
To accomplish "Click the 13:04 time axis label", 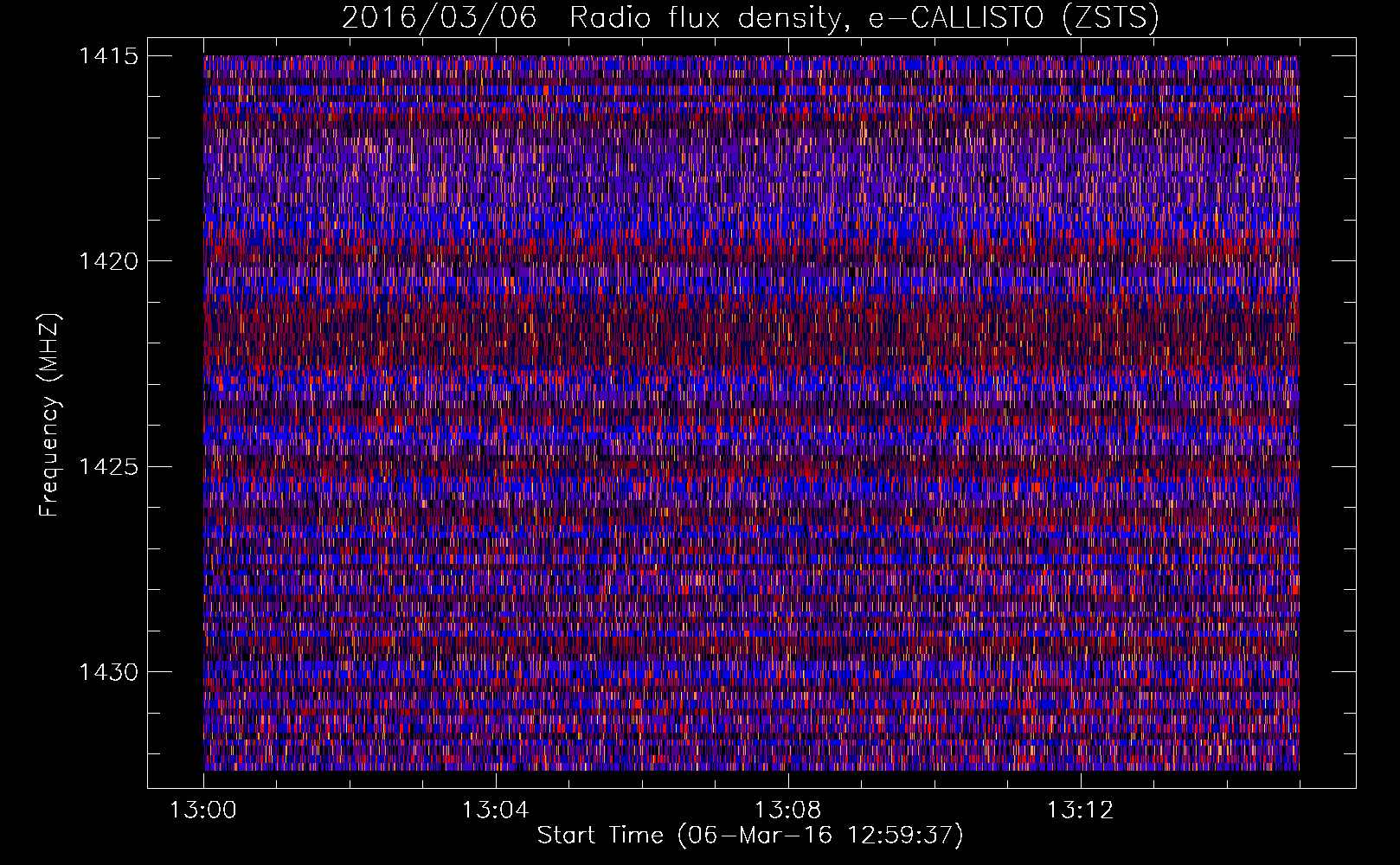I will pos(495,811).
